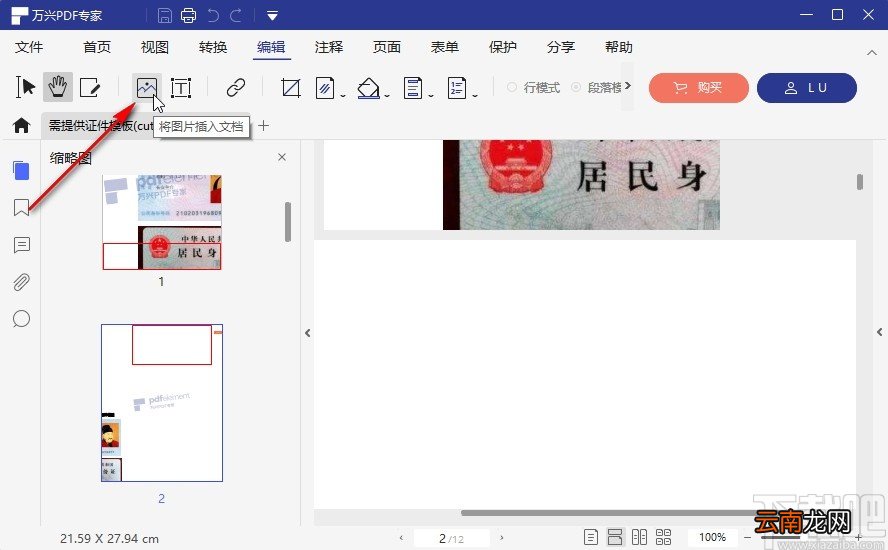This screenshot has height=550, width=888.
Task: Expand the Background dropdown arrow
Action: [387, 96]
